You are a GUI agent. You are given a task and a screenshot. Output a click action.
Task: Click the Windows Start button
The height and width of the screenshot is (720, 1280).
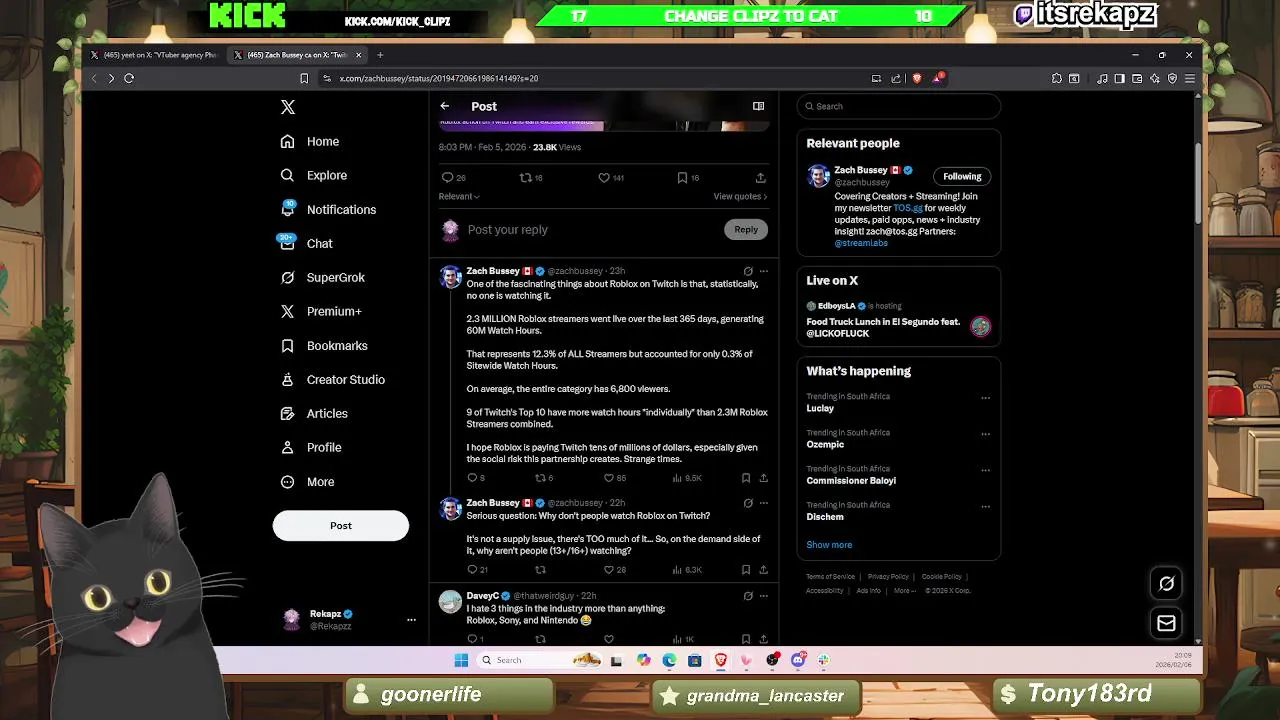pos(461,660)
